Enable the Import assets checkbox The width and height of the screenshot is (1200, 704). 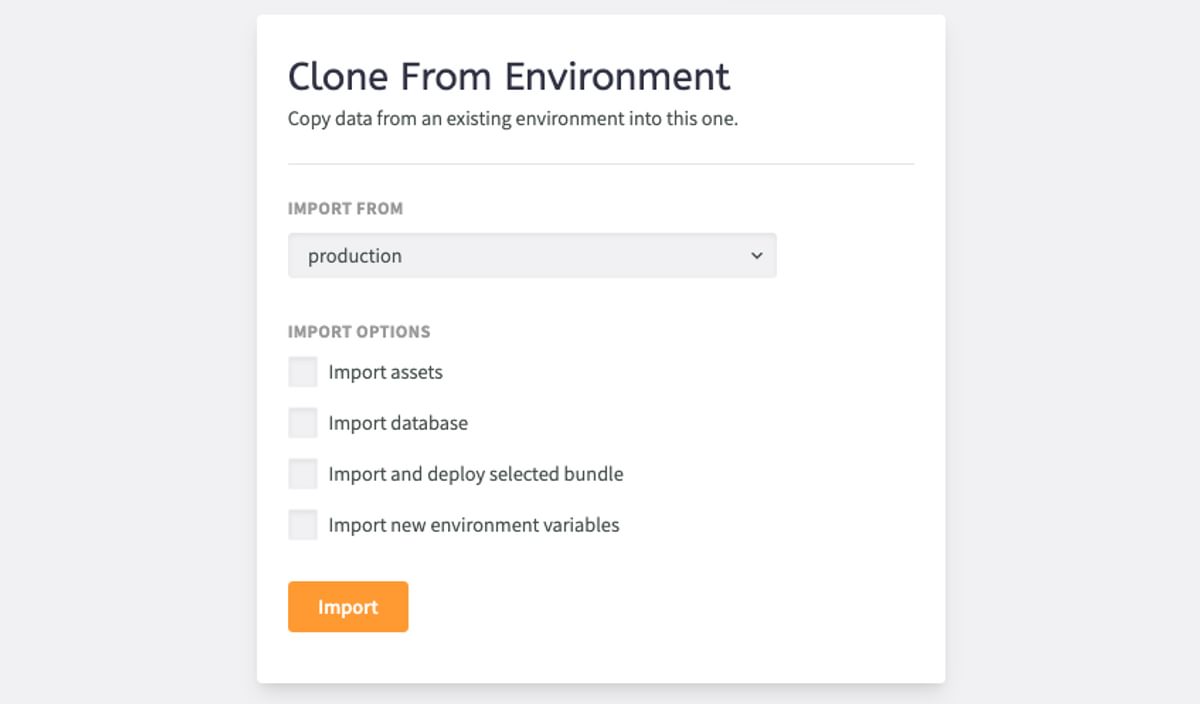[303, 372]
